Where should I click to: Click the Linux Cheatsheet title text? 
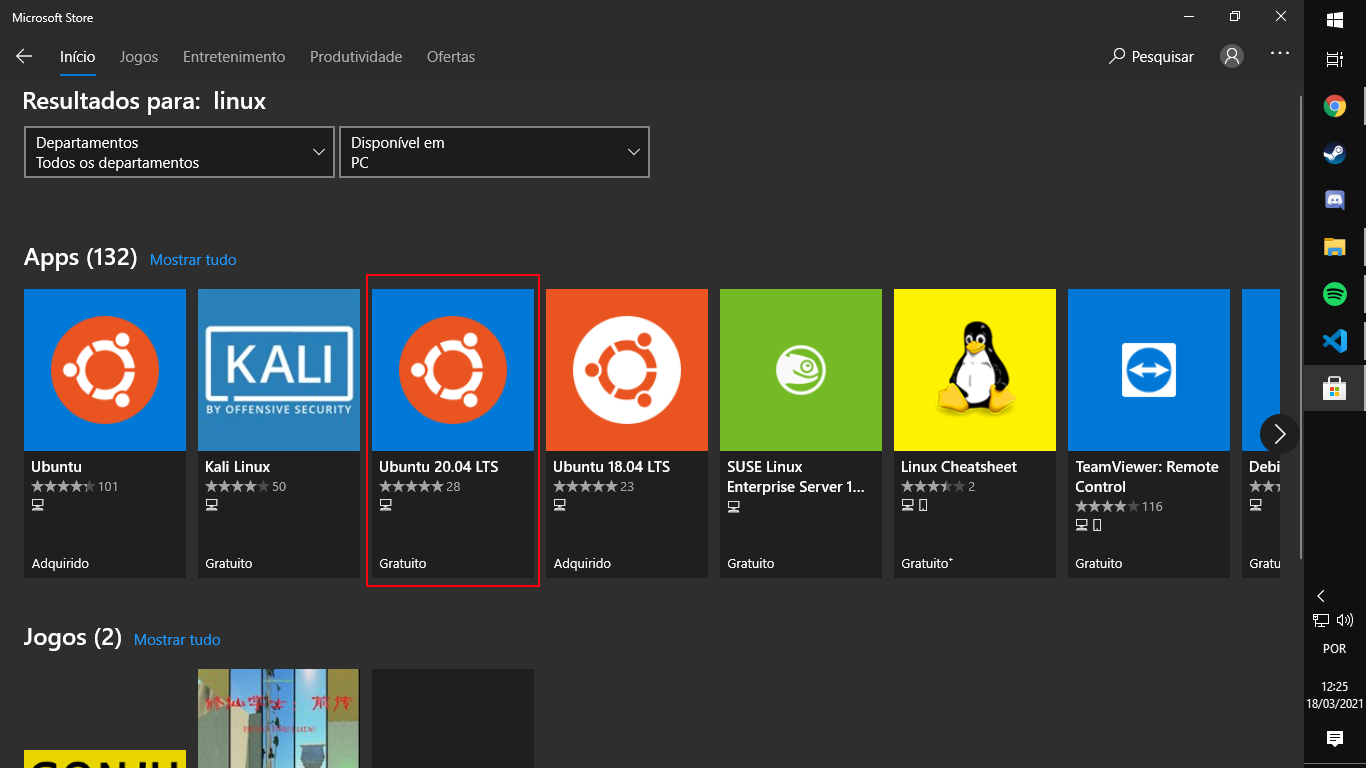point(959,467)
